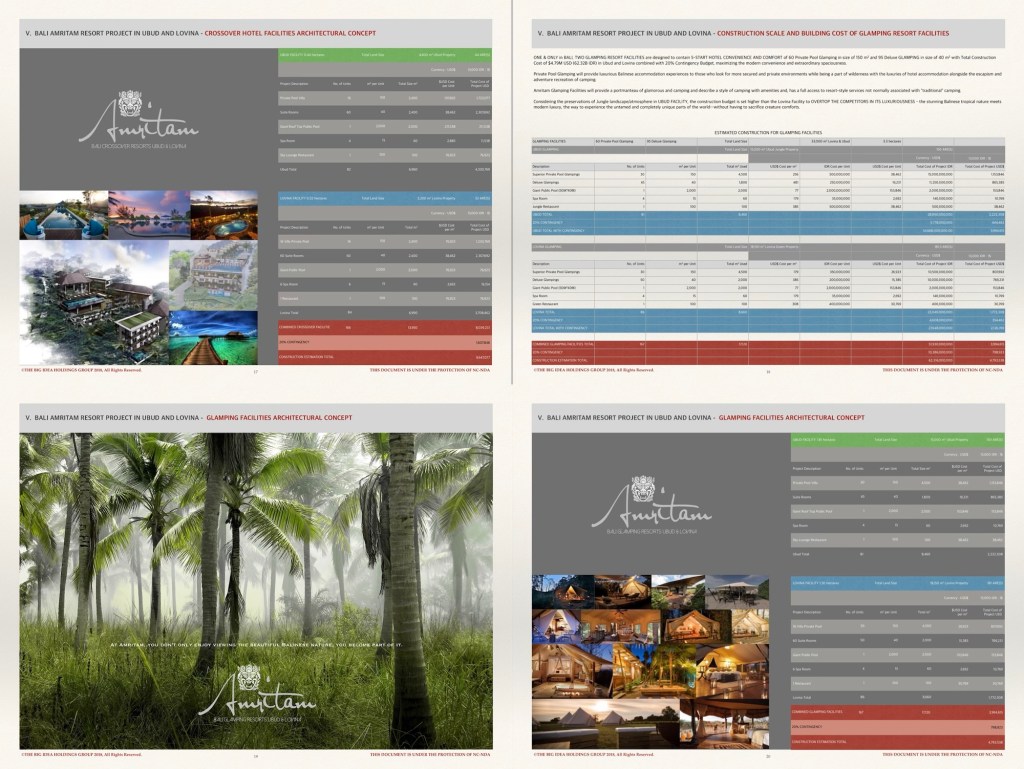
Task: Click the red "Combined Glamping Facilities Total" row
Action: [768, 343]
